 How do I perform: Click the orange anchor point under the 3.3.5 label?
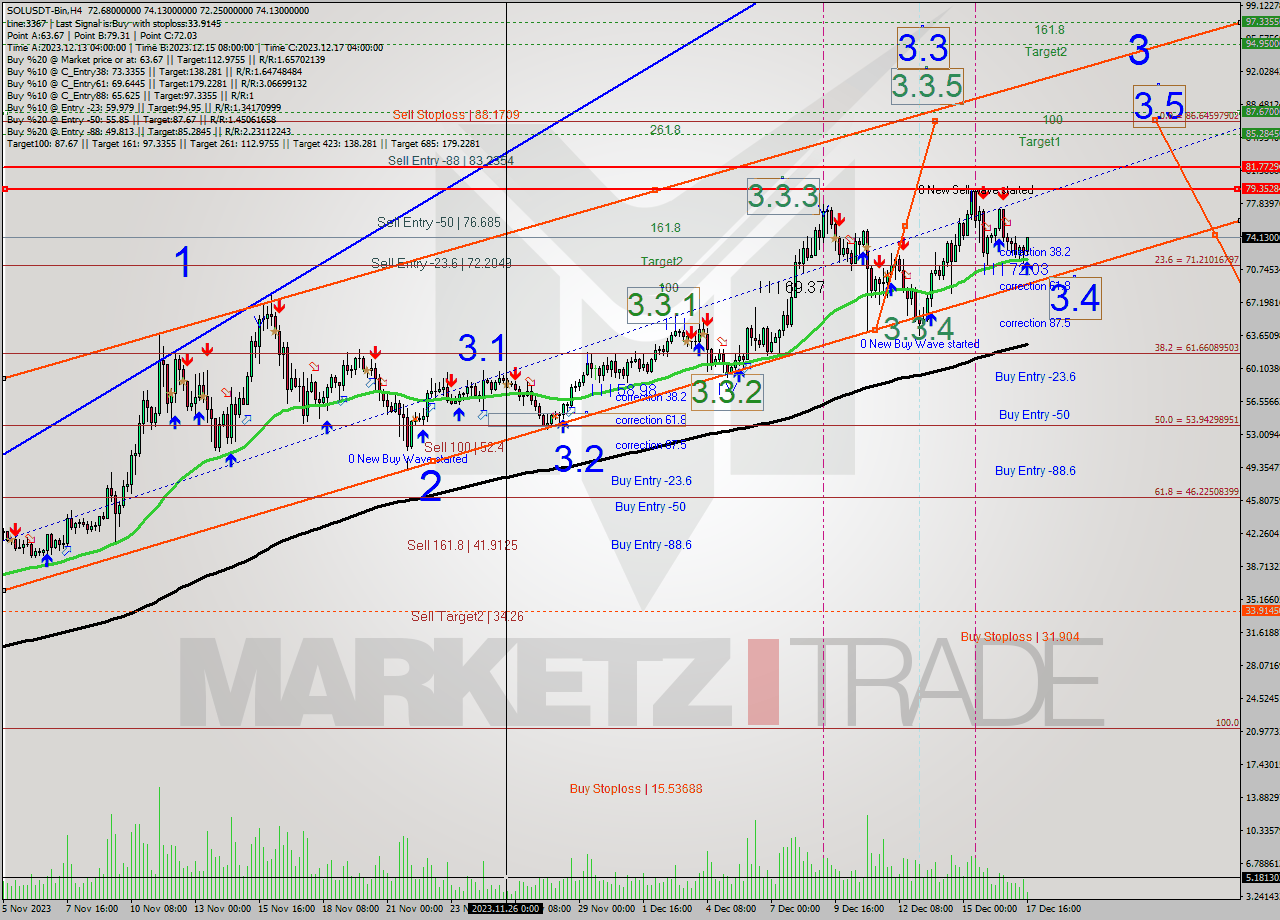coord(934,120)
